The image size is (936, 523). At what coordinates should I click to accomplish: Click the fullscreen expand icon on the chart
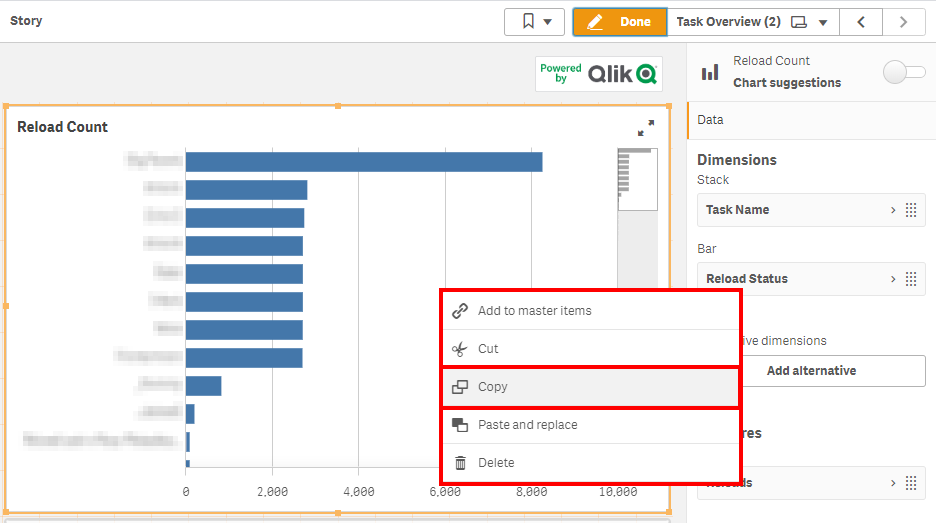(x=646, y=128)
